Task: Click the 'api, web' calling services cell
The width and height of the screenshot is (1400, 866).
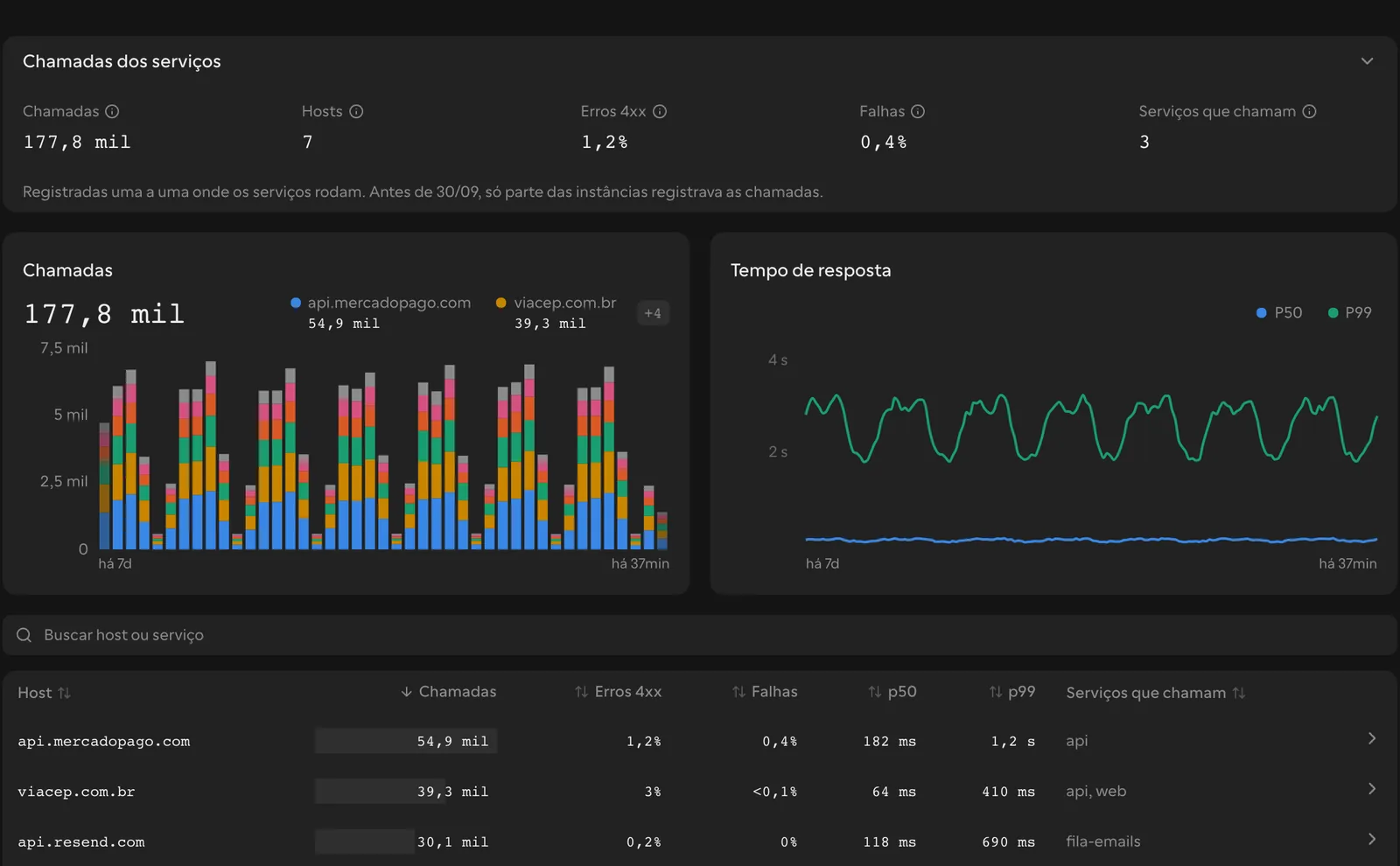Action: tap(1095, 792)
